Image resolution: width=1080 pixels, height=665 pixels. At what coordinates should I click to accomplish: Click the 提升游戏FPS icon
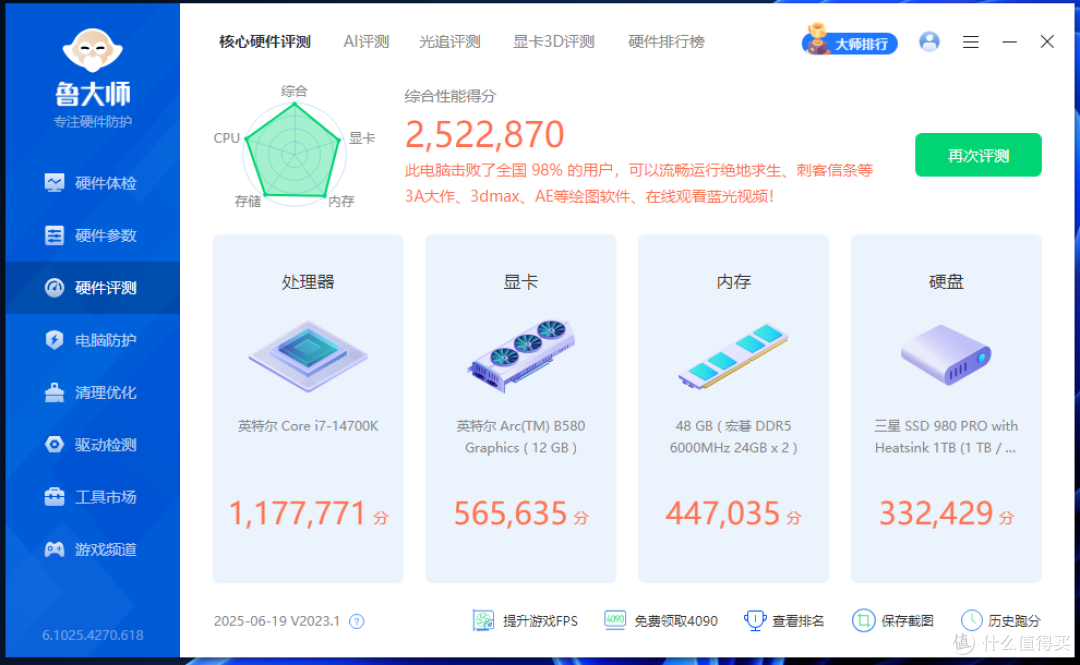point(484,621)
